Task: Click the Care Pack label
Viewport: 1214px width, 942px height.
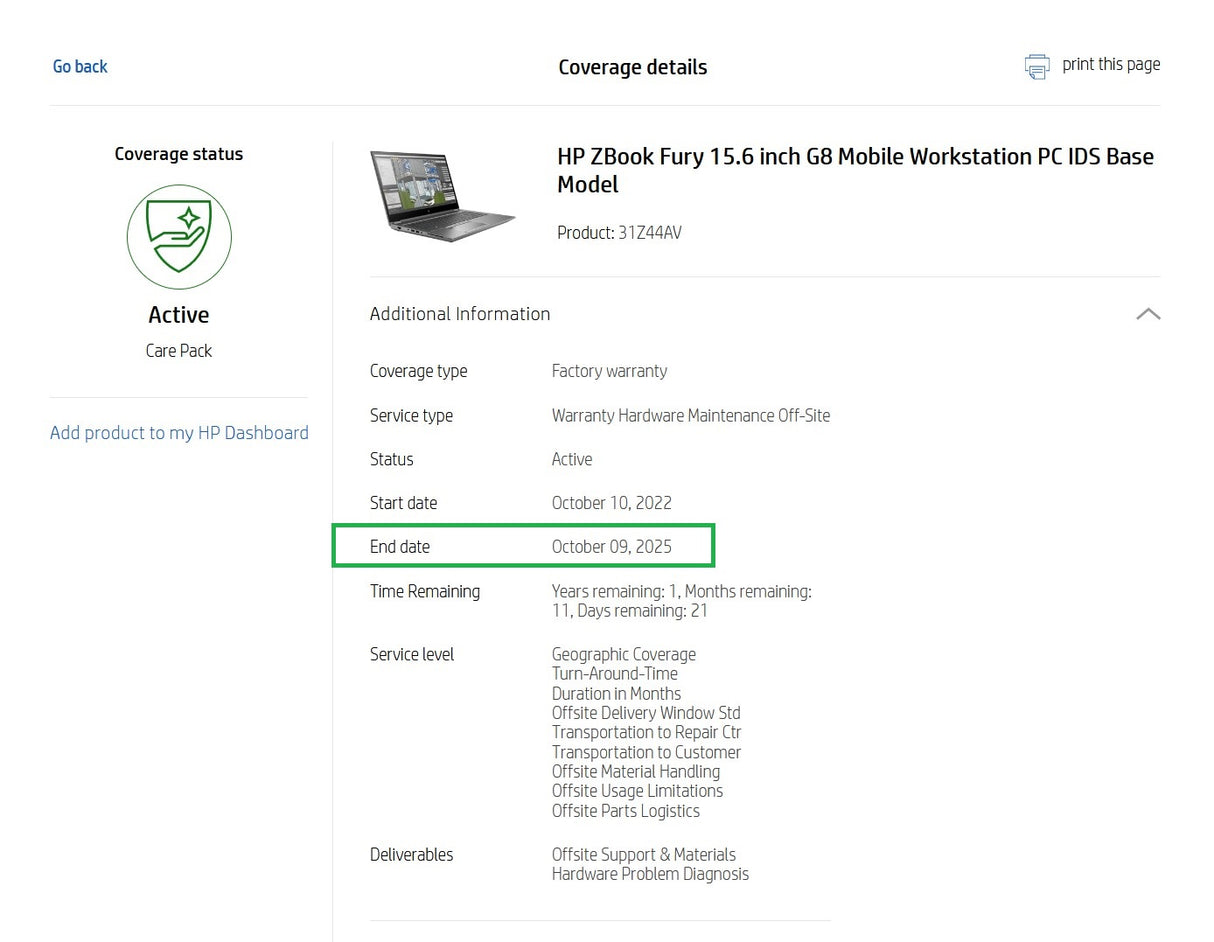Action: click(179, 350)
